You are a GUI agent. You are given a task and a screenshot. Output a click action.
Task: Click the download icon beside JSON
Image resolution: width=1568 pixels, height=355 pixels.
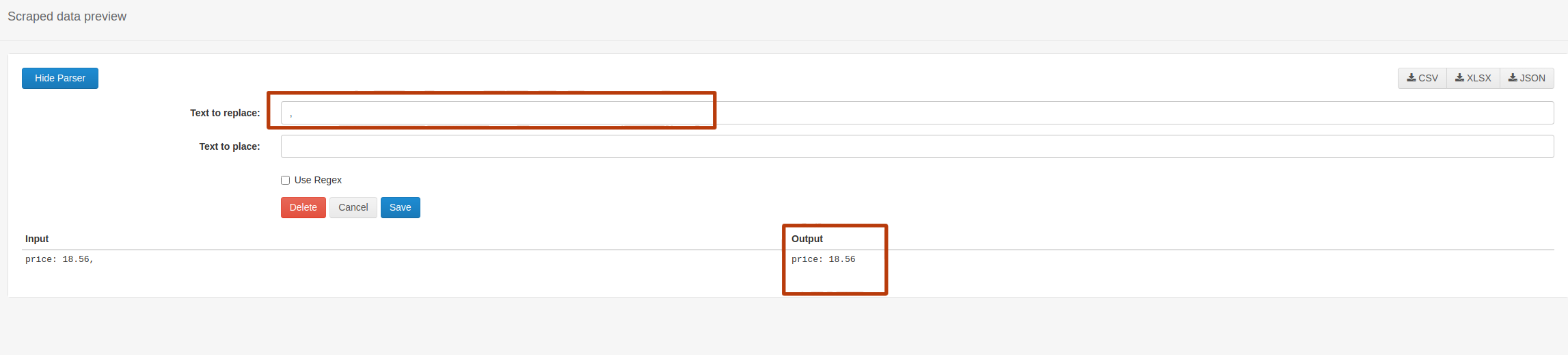coord(1513,78)
